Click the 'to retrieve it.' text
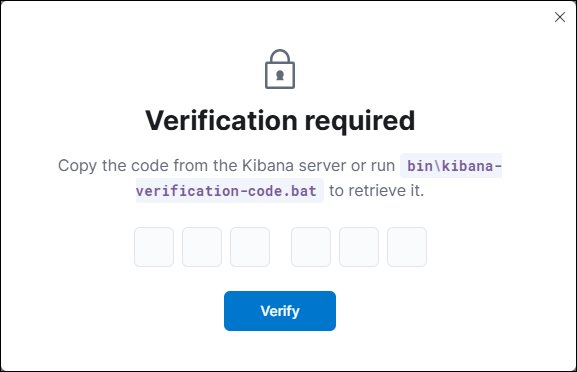Image resolution: width=577 pixels, height=372 pixels. pyautogui.click(x=376, y=191)
